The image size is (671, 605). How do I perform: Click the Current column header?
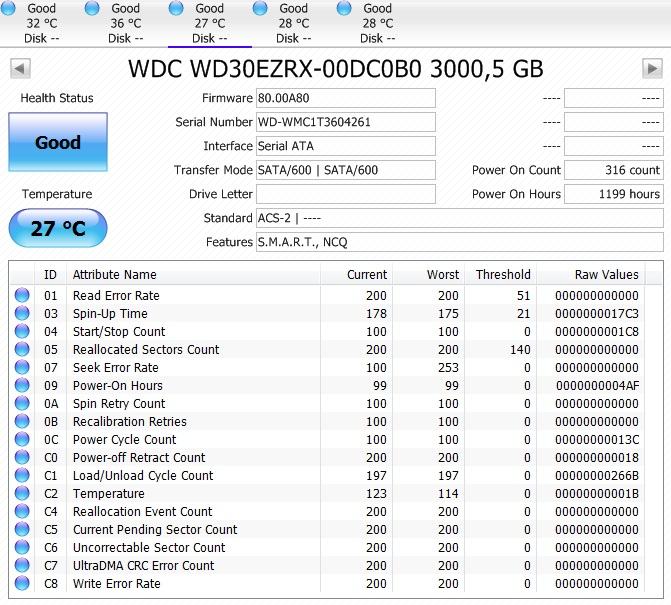(356, 275)
